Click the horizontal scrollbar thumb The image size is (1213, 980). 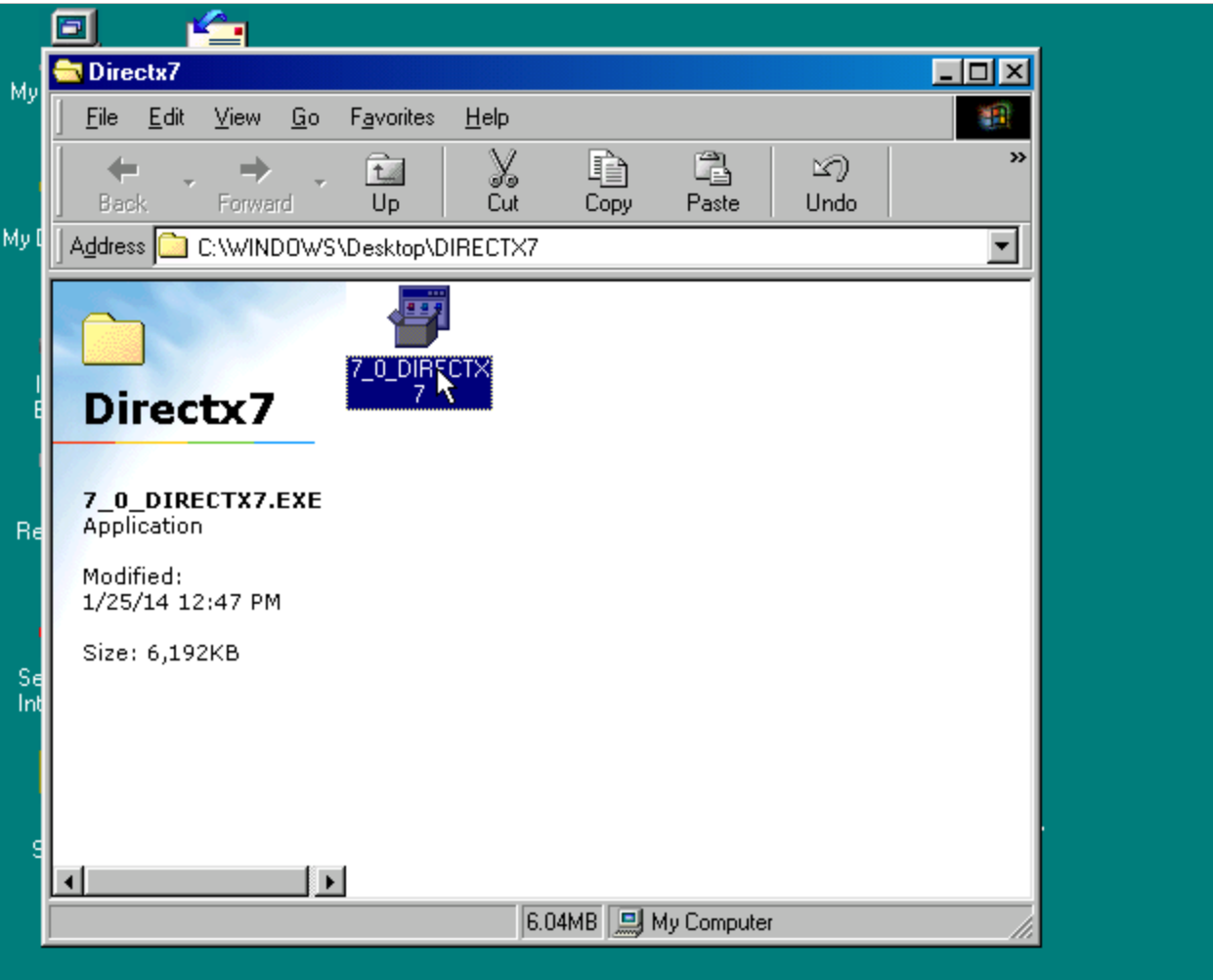pyautogui.click(x=196, y=881)
